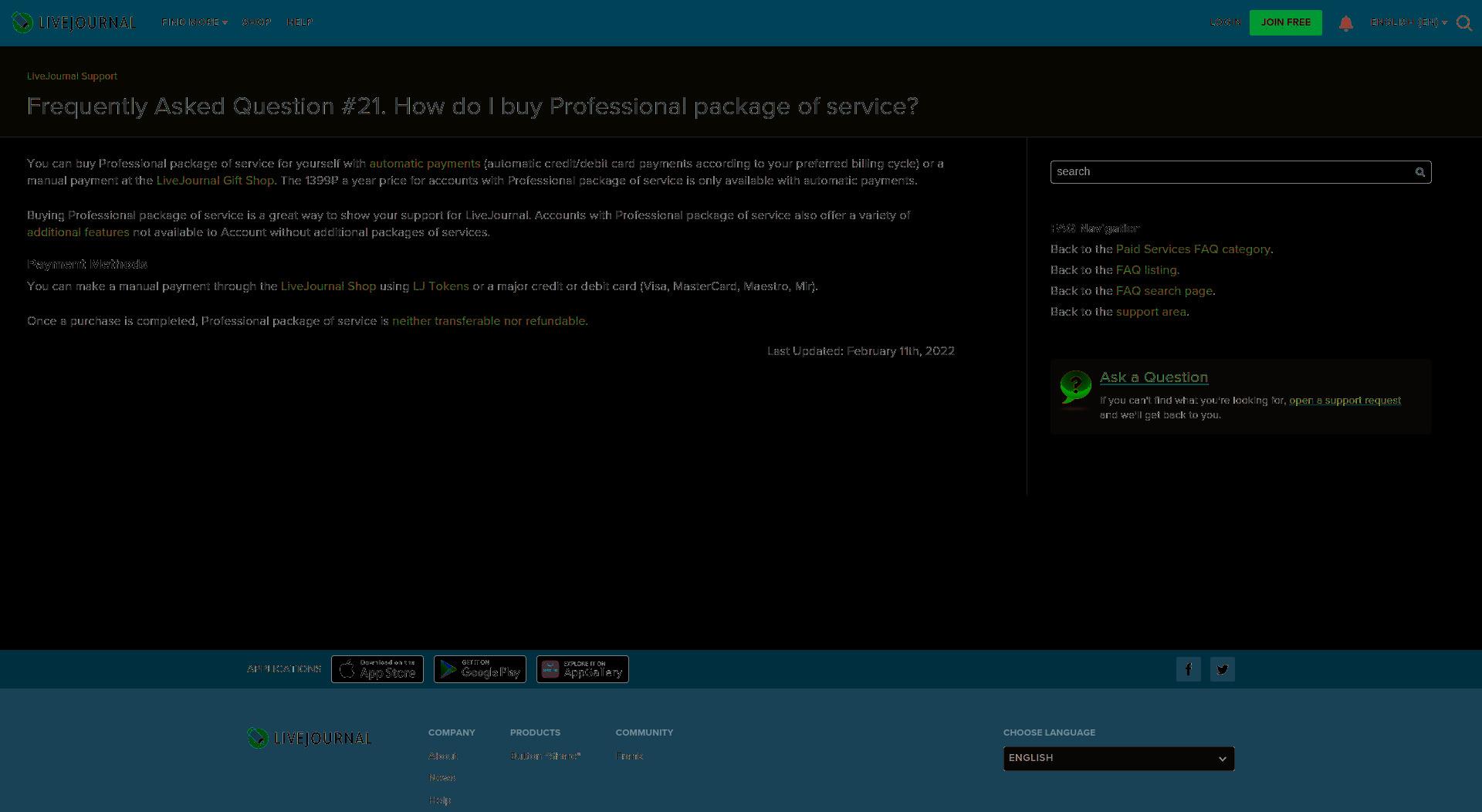Go to Shop in the header
The width and height of the screenshot is (1482, 812).
pyautogui.click(x=256, y=22)
